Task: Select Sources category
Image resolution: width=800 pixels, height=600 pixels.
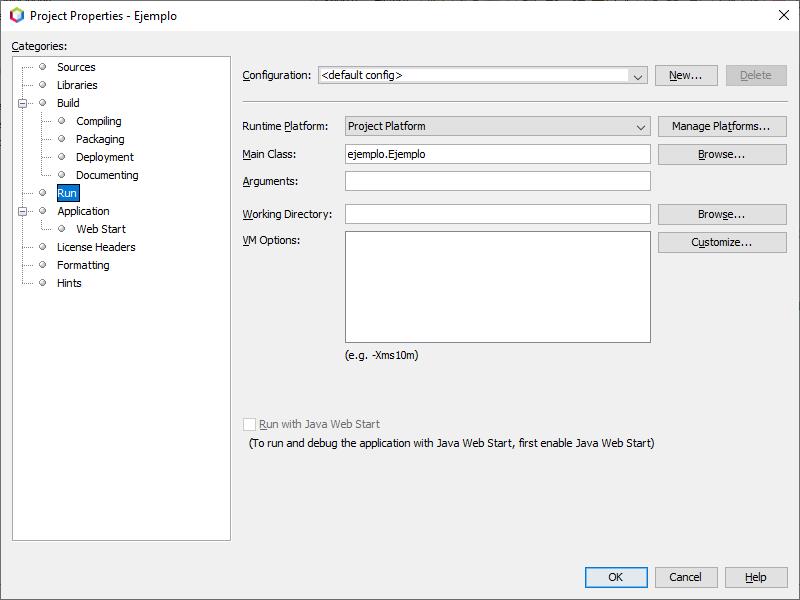Action: pos(76,67)
